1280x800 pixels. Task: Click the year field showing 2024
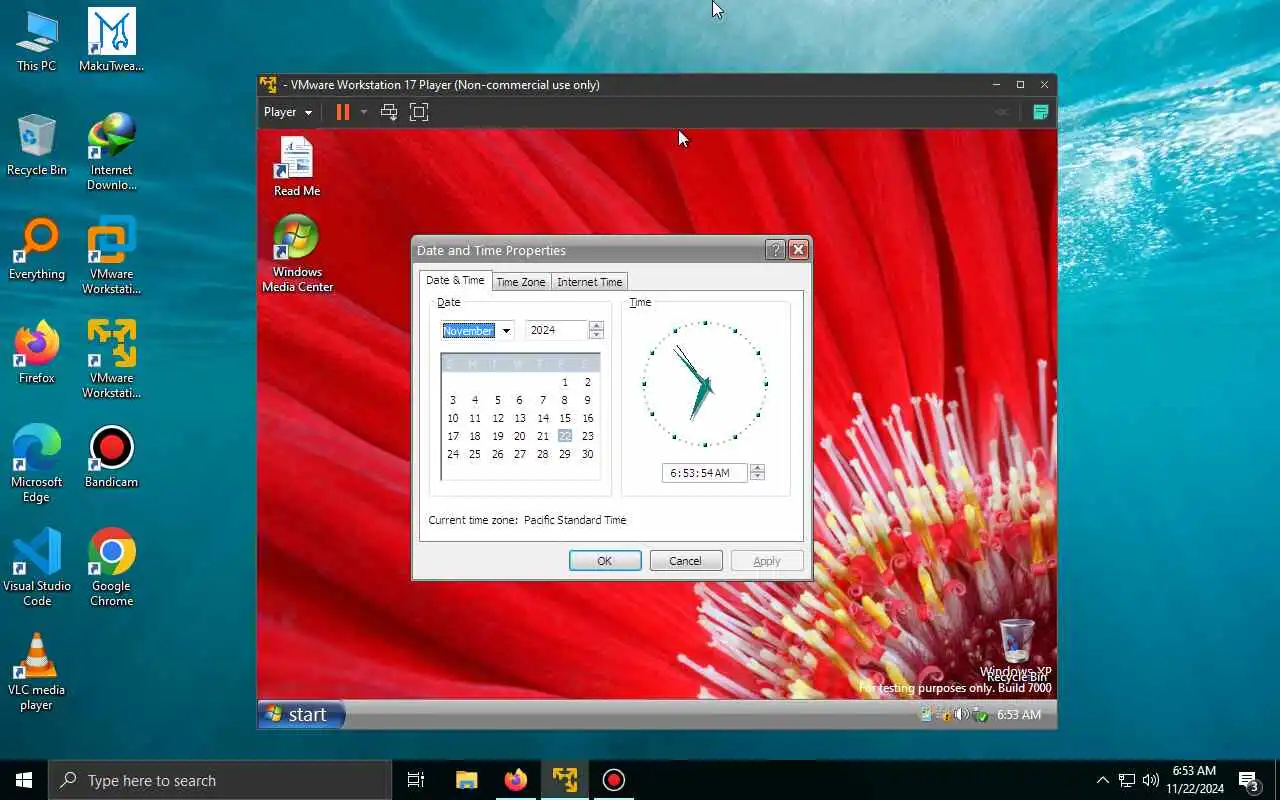(x=556, y=330)
